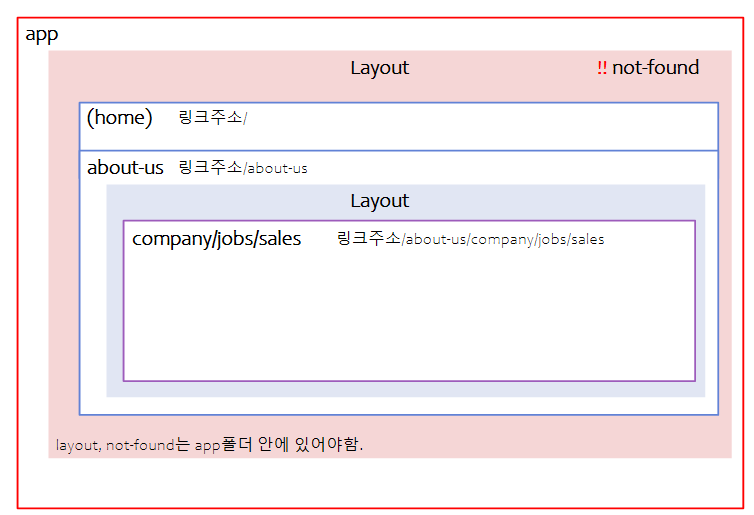Viewport: 754px width, 515px height.
Task: Click the red "!!" warning mark
Action: (x=602, y=67)
